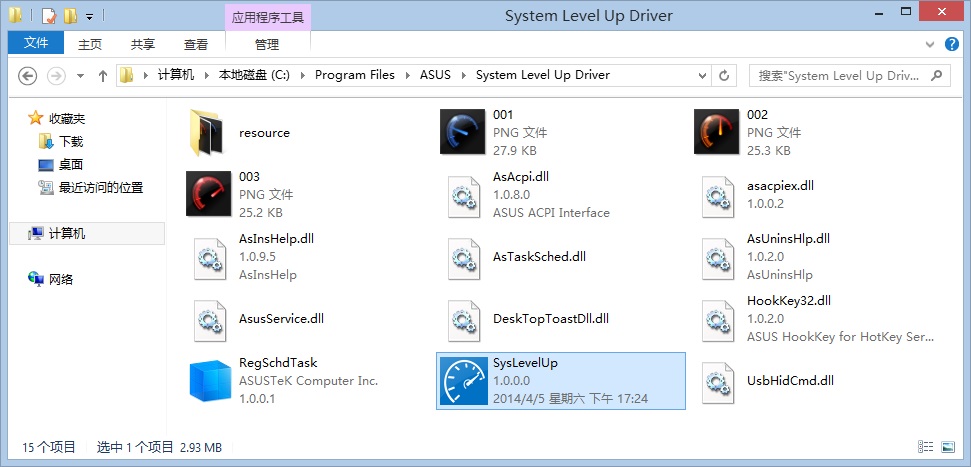
Task: Click the HookKey32.dll file name
Action: point(789,301)
